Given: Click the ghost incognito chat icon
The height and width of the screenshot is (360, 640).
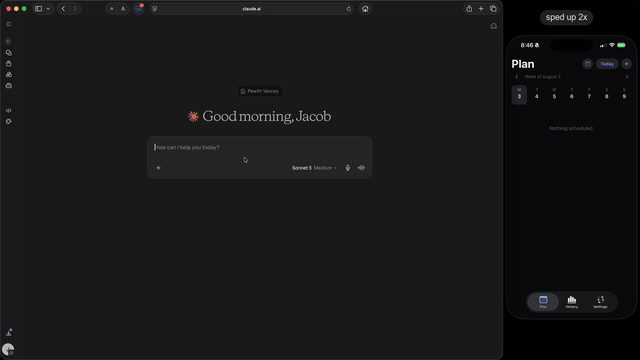Looking at the screenshot, I should (493, 26).
